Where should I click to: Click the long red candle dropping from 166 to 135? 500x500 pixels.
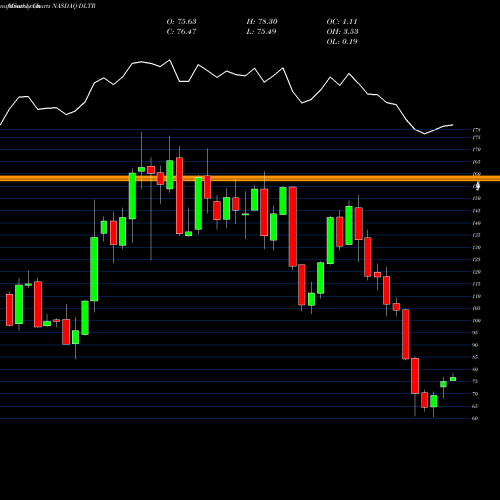click(x=179, y=196)
